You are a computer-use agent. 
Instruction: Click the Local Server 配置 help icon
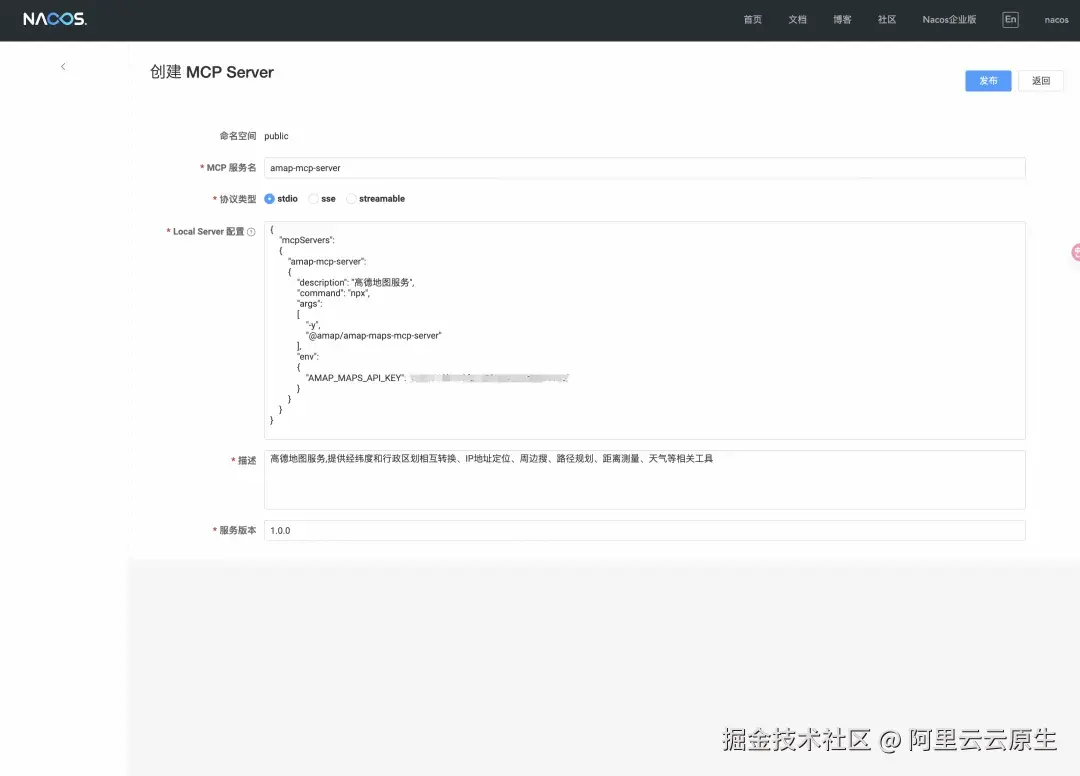pos(251,232)
